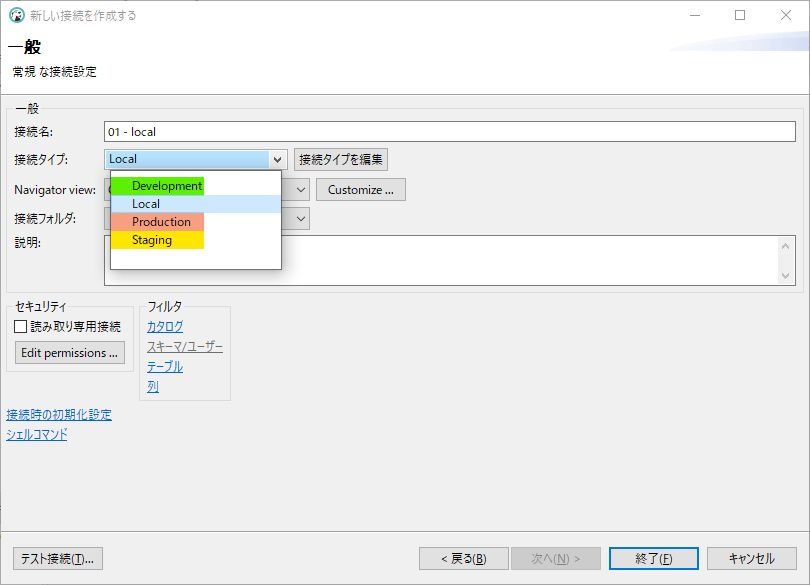The image size is (810, 585).
Task: Click the テスト接続(T)... button
Action: click(58, 559)
